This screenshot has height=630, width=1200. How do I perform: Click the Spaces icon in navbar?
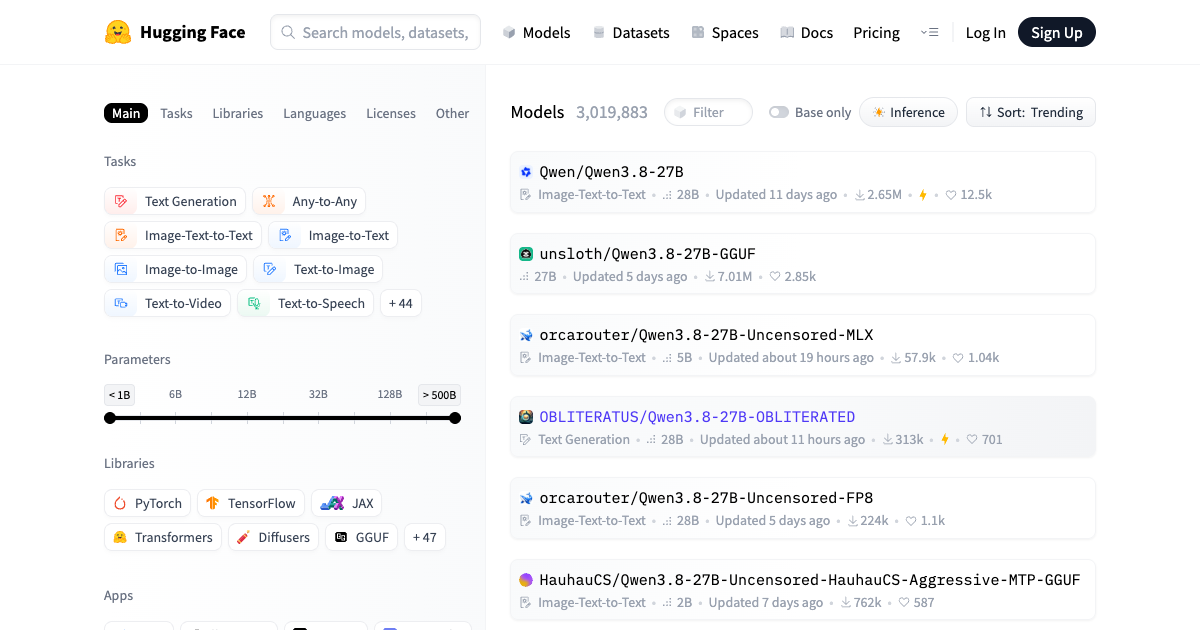(698, 32)
